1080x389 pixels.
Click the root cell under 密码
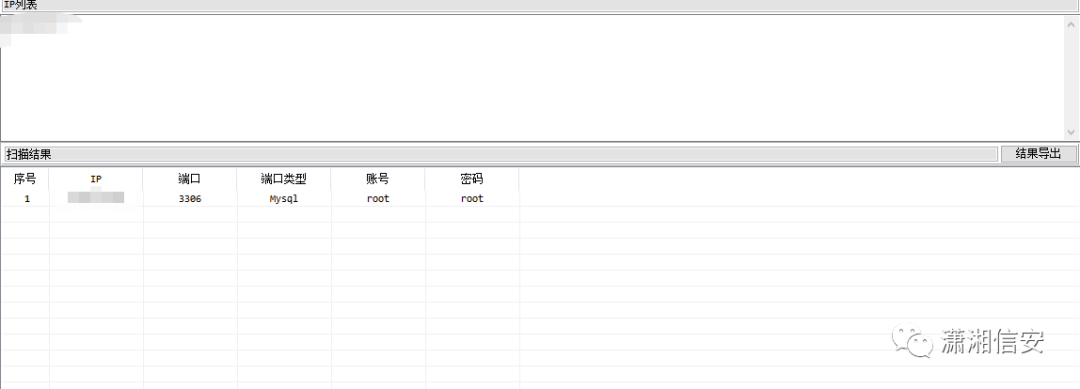[472, 198]
